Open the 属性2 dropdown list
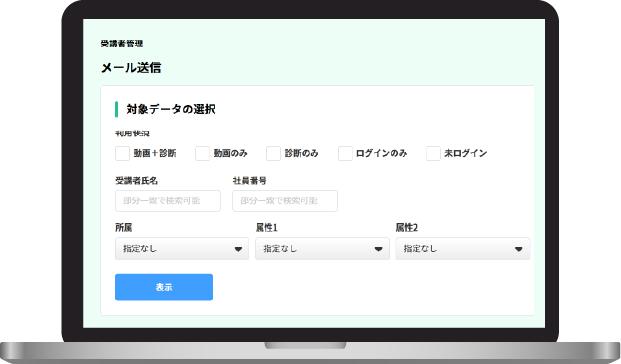This screenshot has width=621, height=364. pyautogui.click(x=463, y=249)
